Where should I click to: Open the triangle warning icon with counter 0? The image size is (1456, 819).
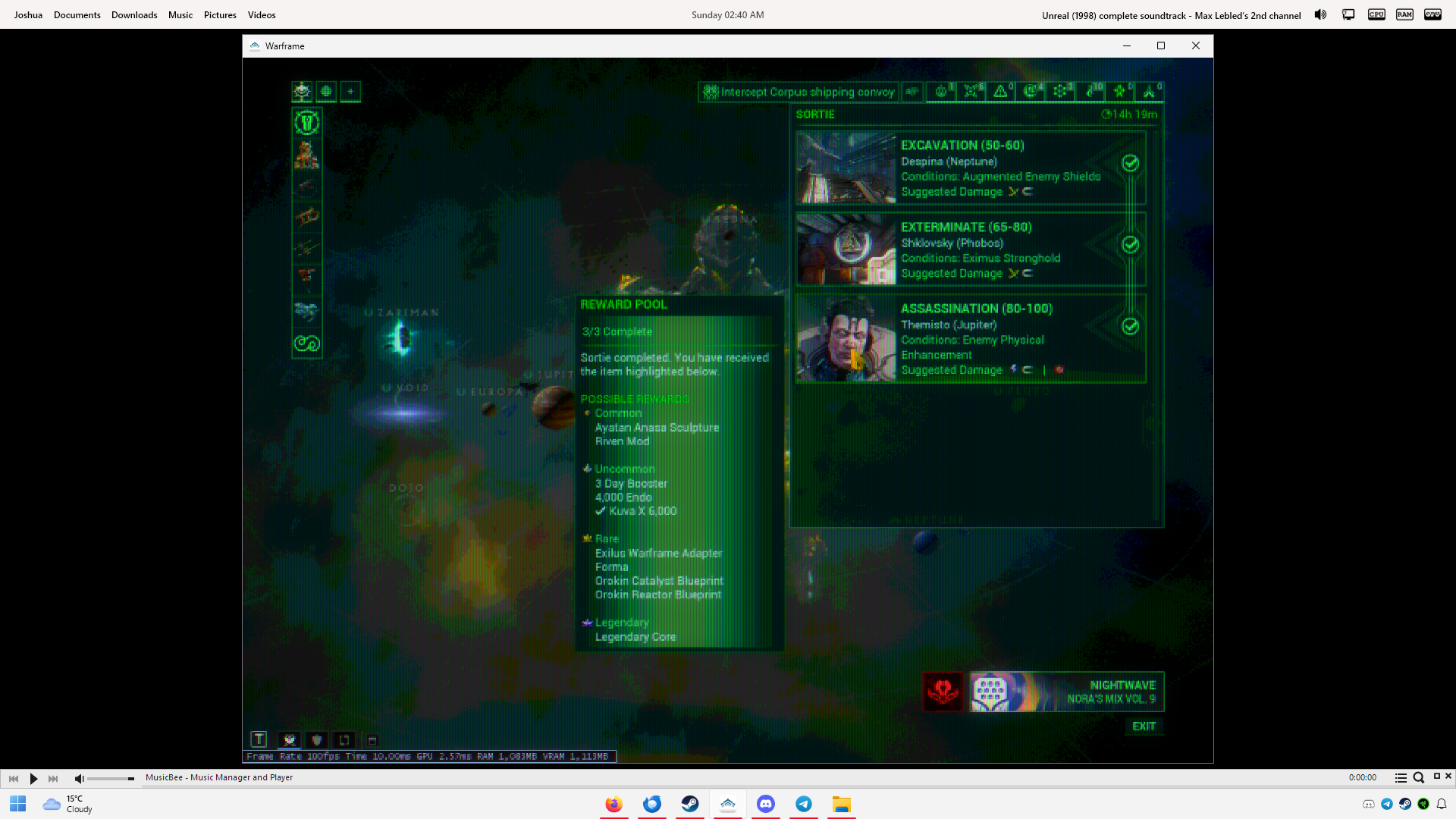1001,92
